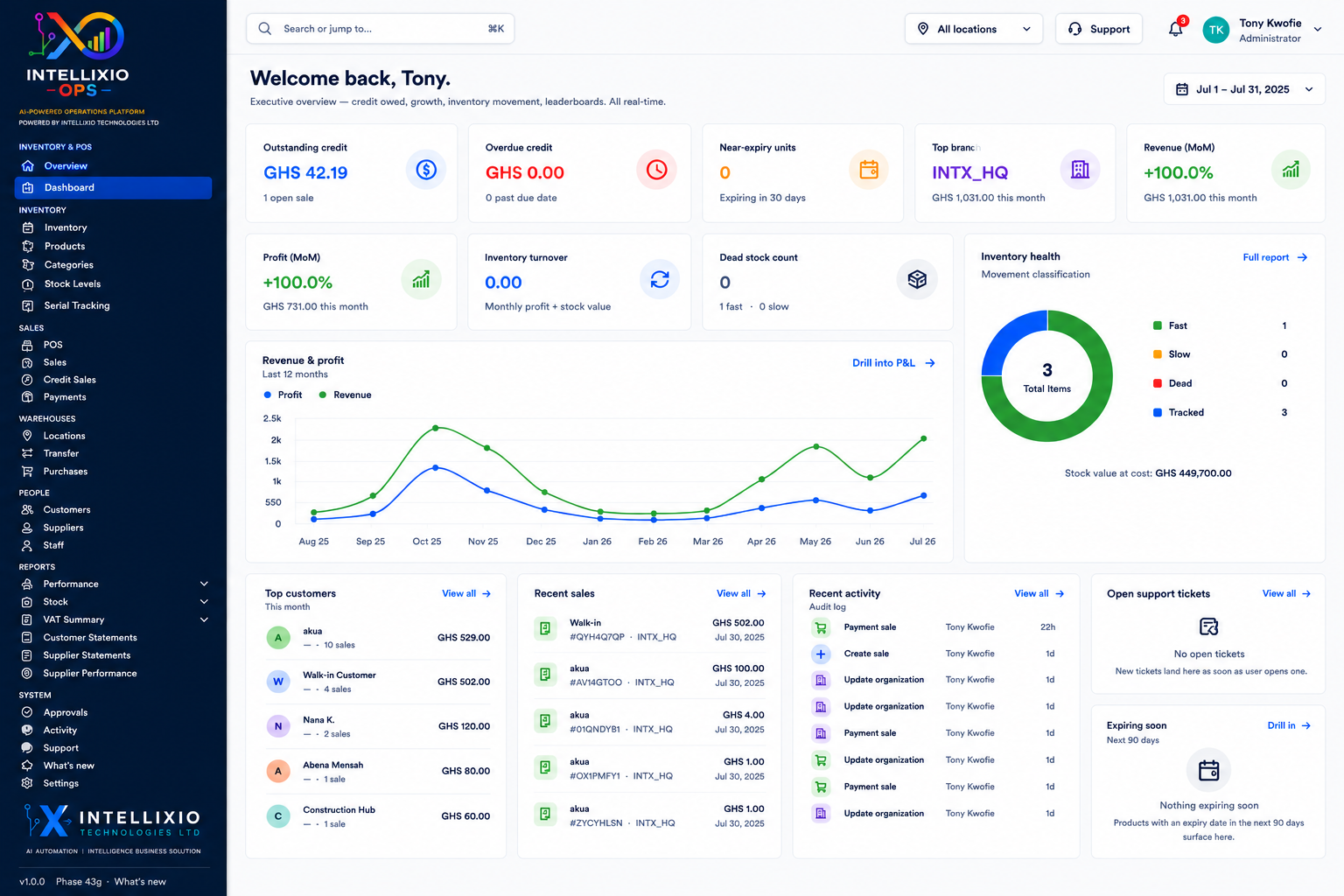Open the Tony Kwofie account menu chevron

(x=1317, y=30)
